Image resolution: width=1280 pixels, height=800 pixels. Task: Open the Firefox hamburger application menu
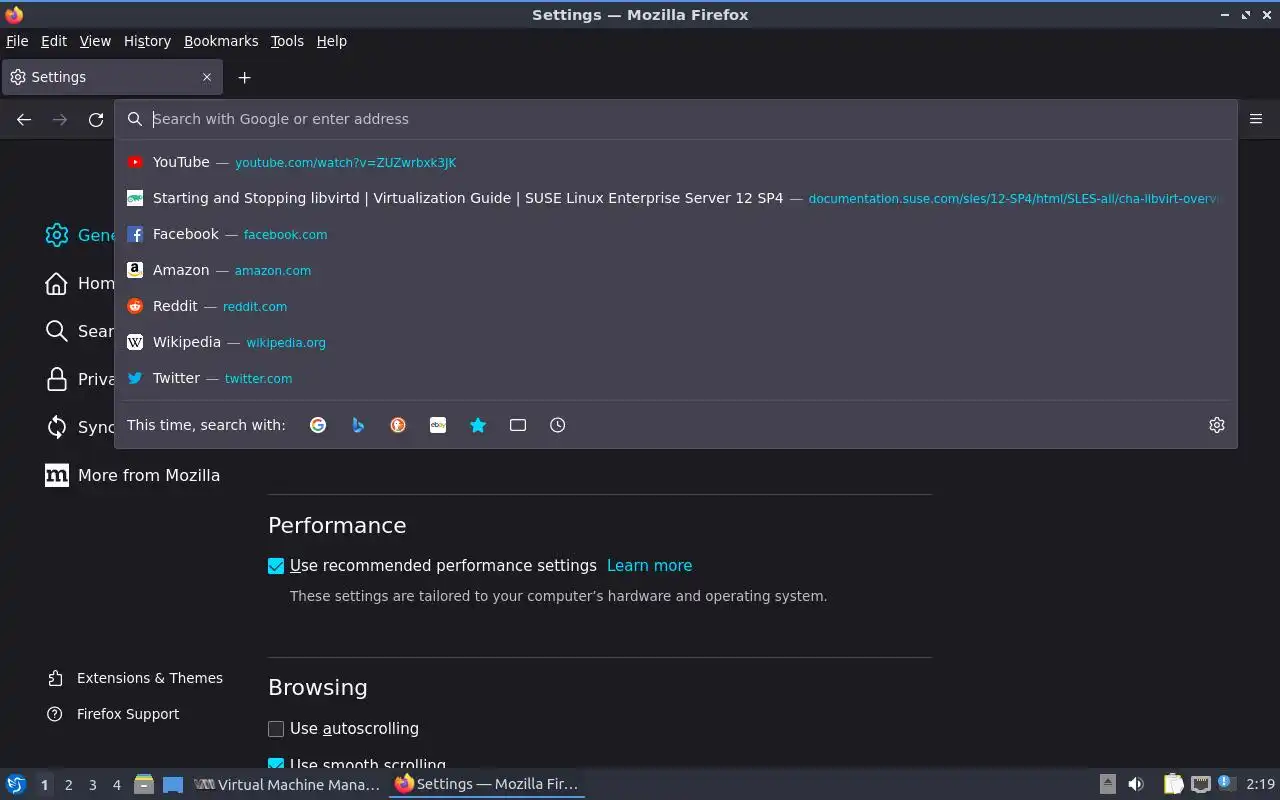[x=1256, y=119]
